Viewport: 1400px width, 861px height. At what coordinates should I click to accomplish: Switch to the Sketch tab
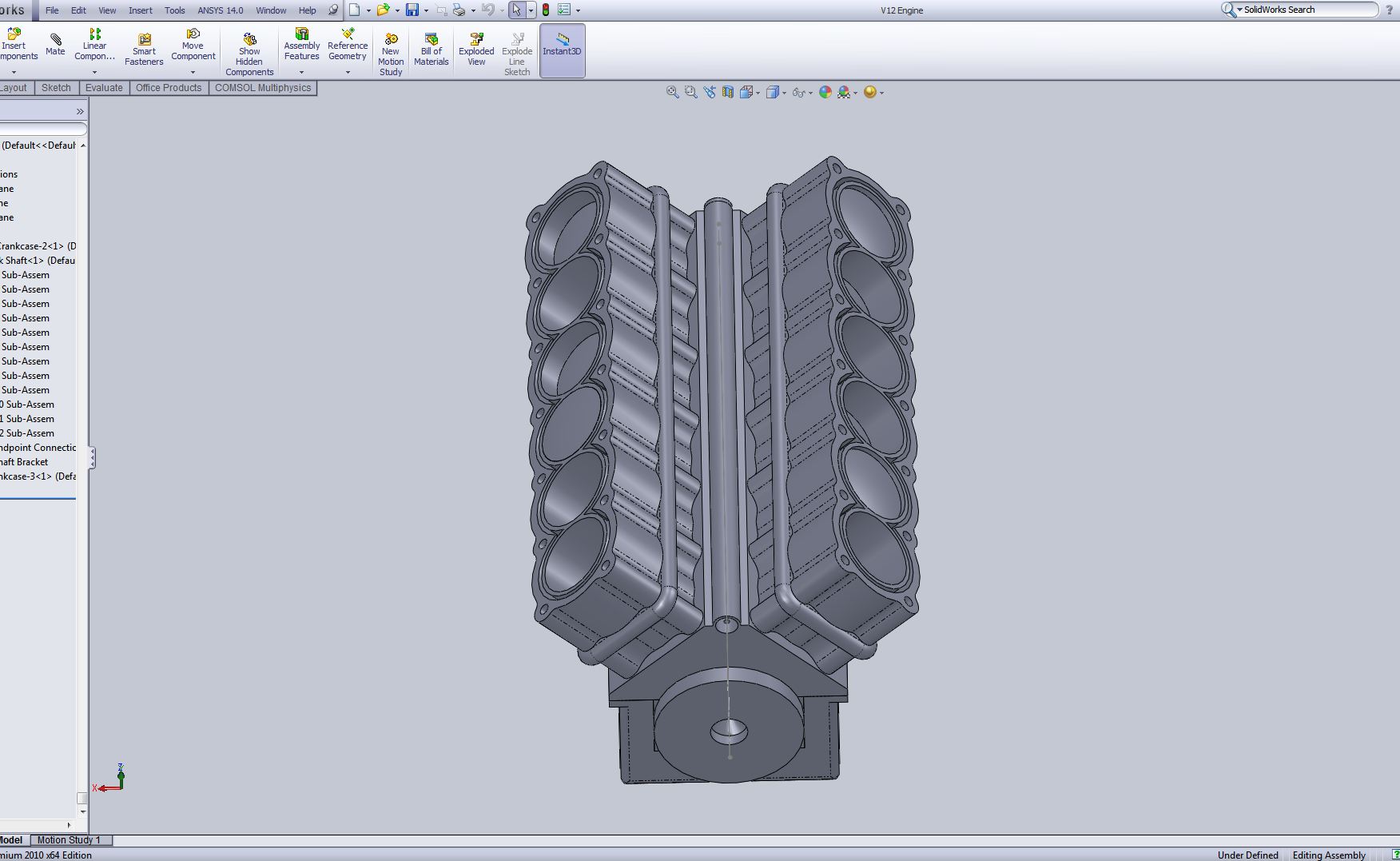(x=56, y=88)
